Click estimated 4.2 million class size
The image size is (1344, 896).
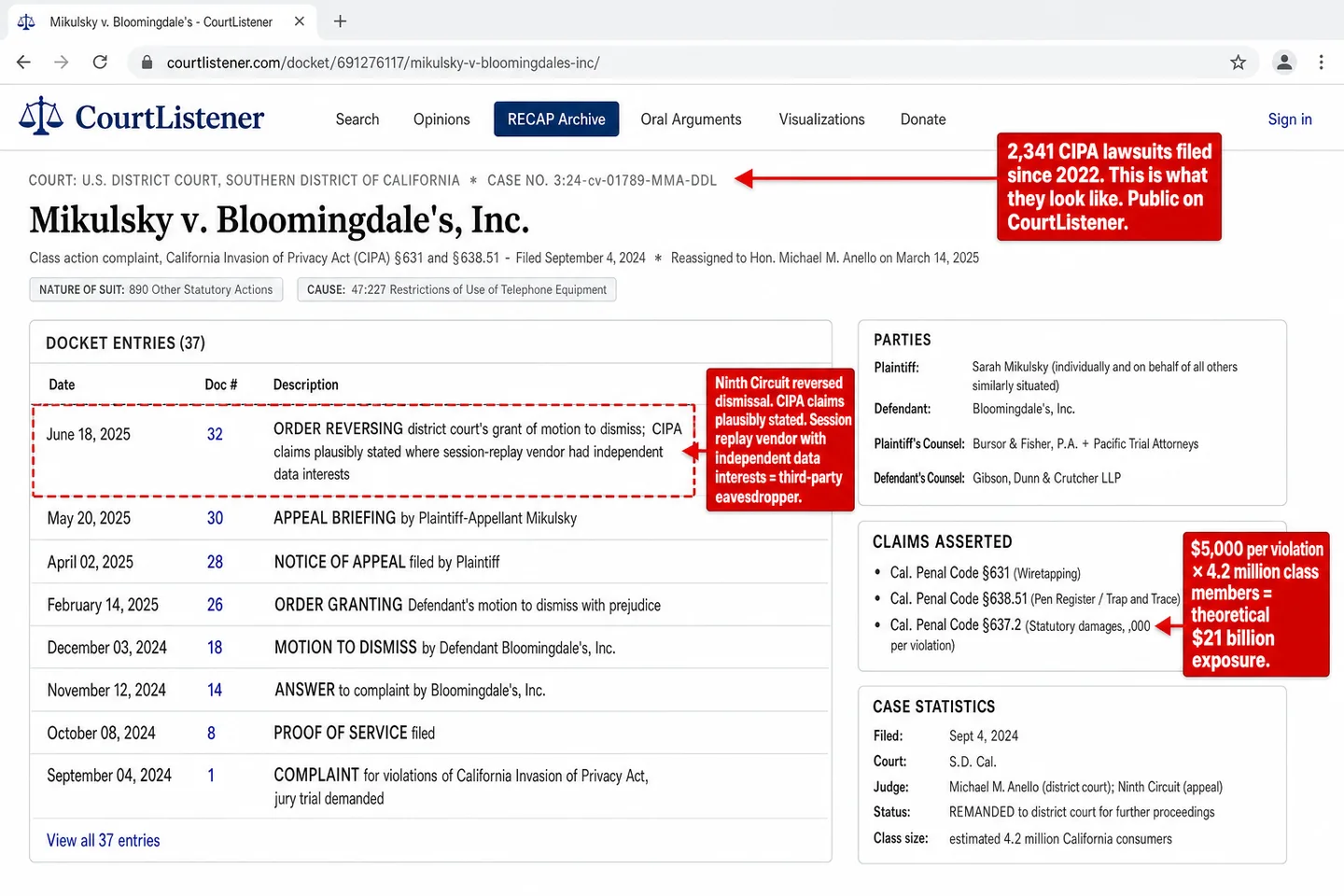click(1060, 839)
